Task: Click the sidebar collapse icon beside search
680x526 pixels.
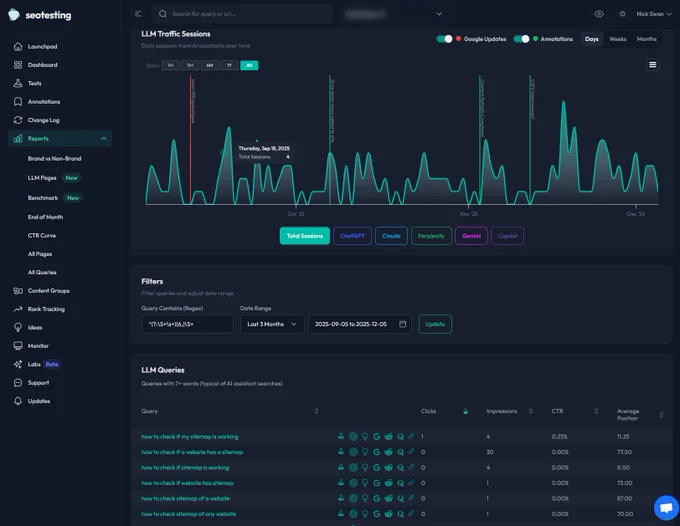Action: click(x=138, y=14)
